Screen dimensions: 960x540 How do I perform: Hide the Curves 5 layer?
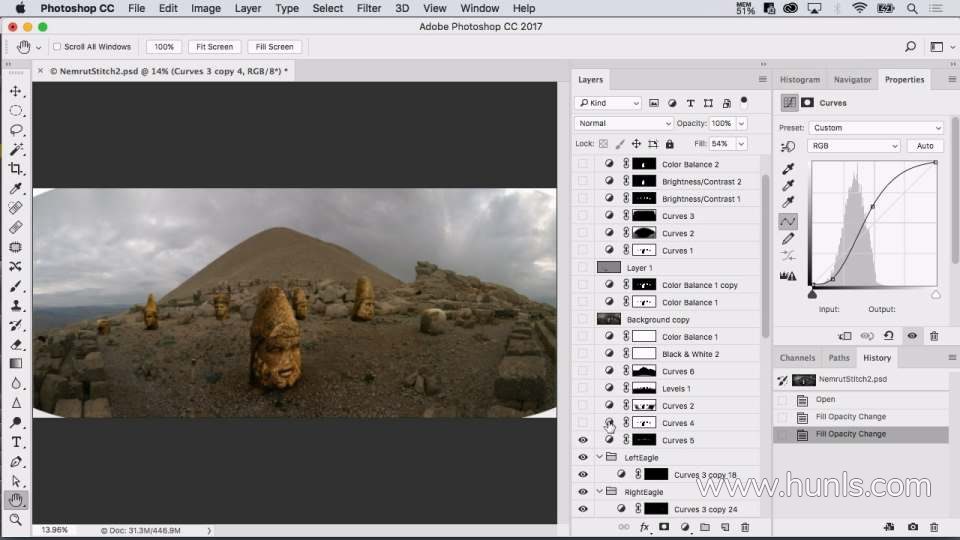[x=583, y=440]
